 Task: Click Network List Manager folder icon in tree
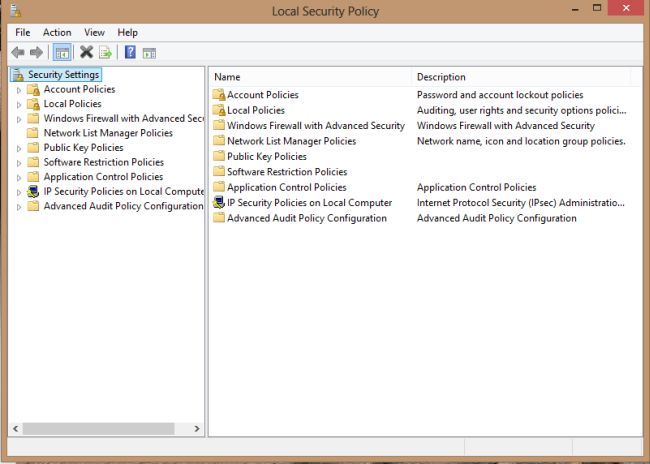coord(33,133)
